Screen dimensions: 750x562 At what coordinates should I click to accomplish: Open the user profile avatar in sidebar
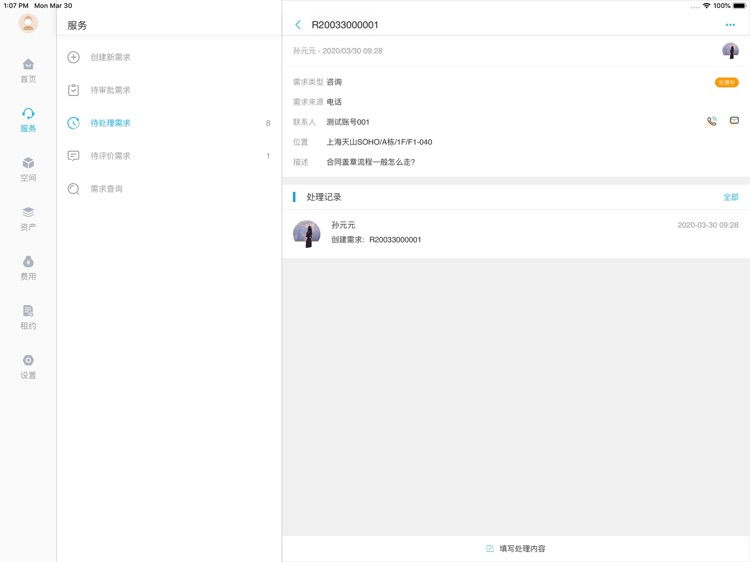(28, 23)
